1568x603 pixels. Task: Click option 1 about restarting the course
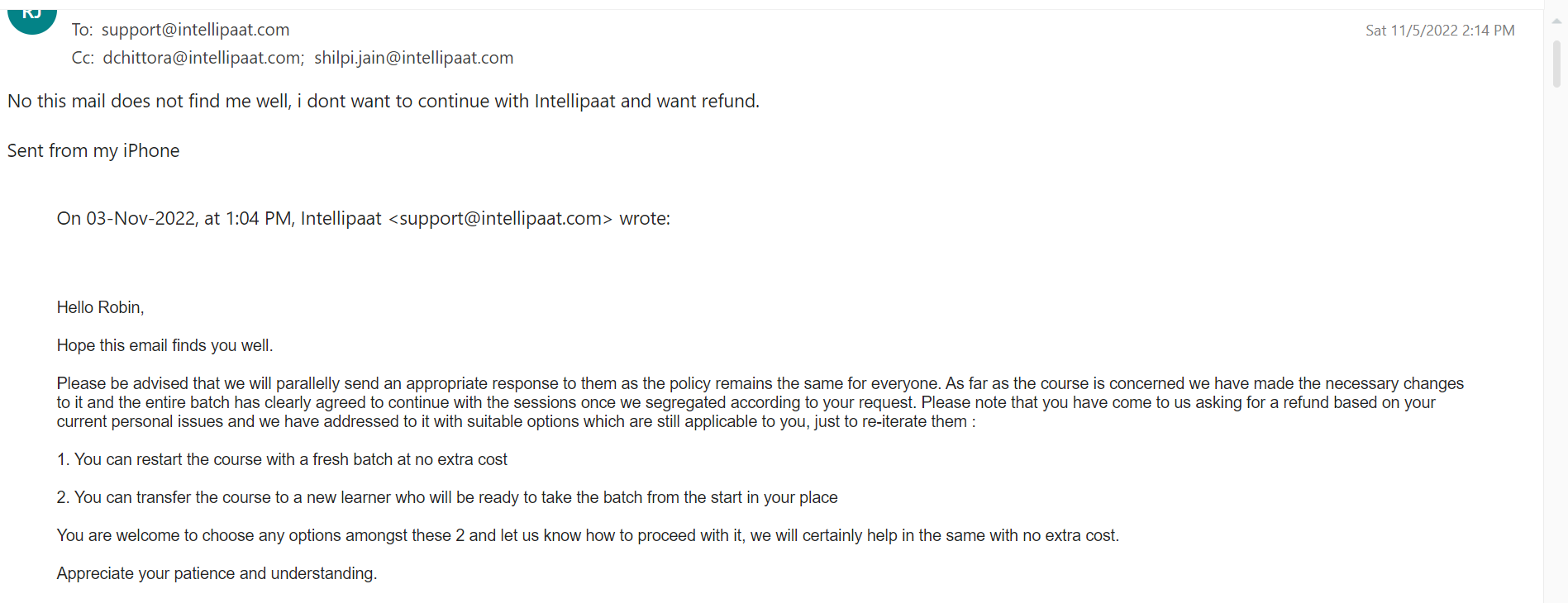pos(282,459)
